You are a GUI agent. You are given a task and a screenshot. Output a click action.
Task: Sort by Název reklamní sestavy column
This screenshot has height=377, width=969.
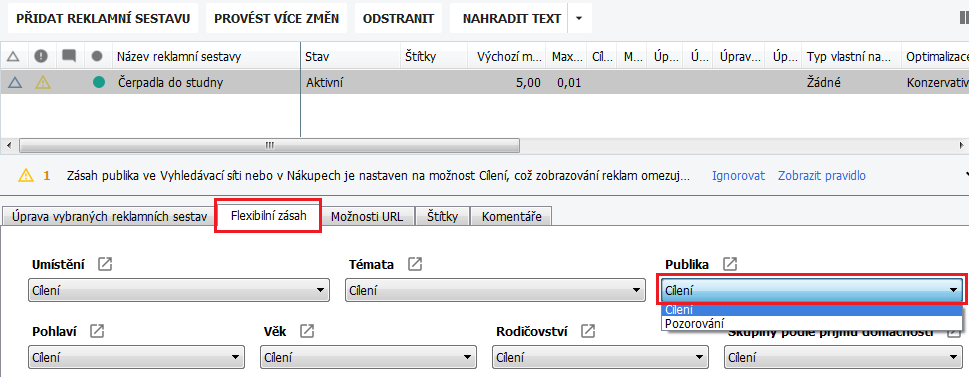(x=206, y=57)
